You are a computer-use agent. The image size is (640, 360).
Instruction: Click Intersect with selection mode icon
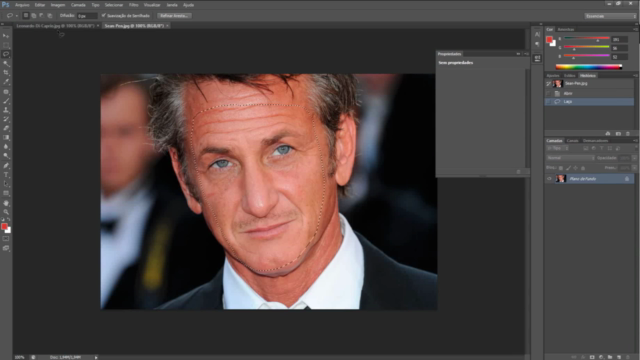(x=50, y=16)
